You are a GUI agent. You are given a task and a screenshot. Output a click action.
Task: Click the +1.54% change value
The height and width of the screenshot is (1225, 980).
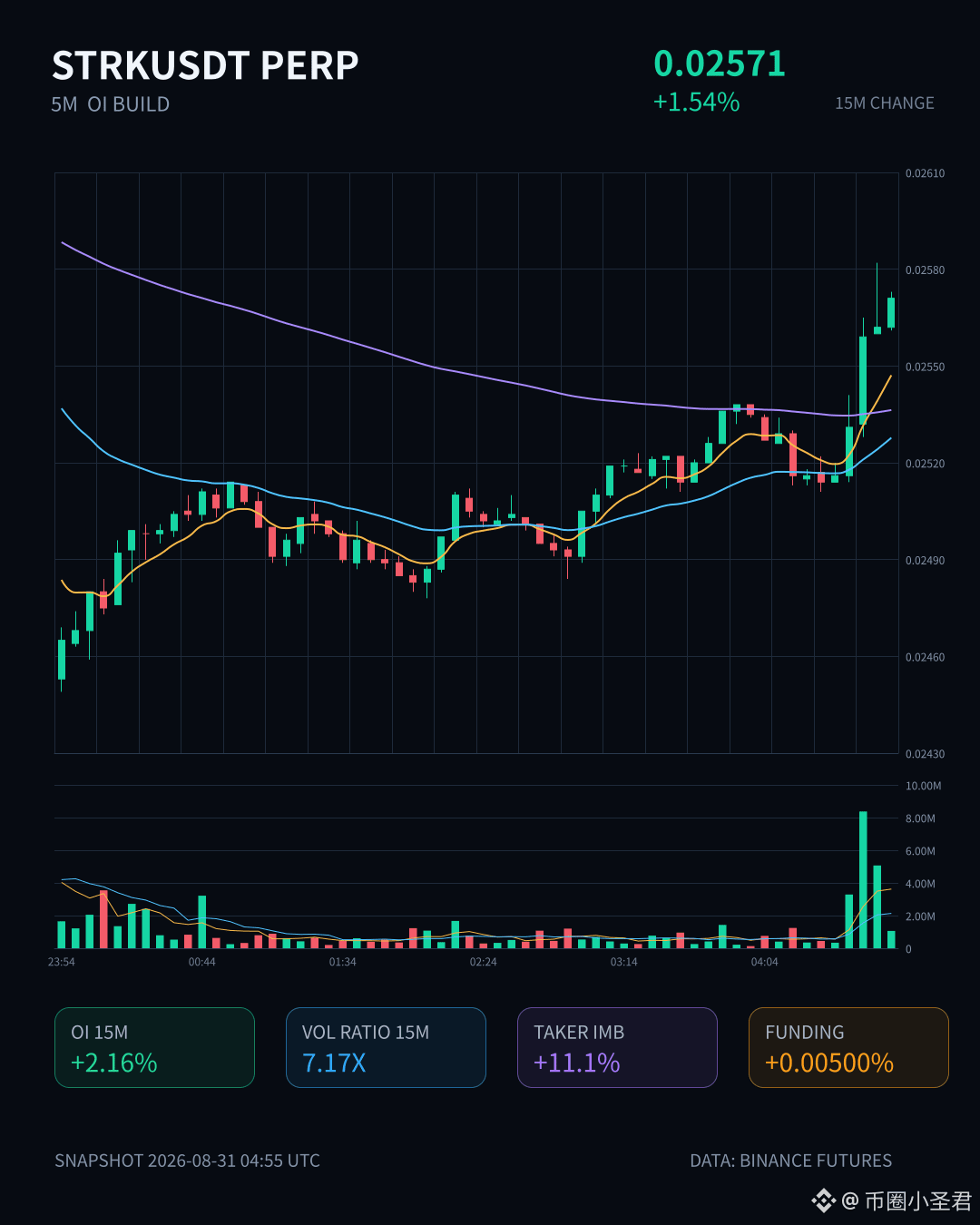(697, 102)
